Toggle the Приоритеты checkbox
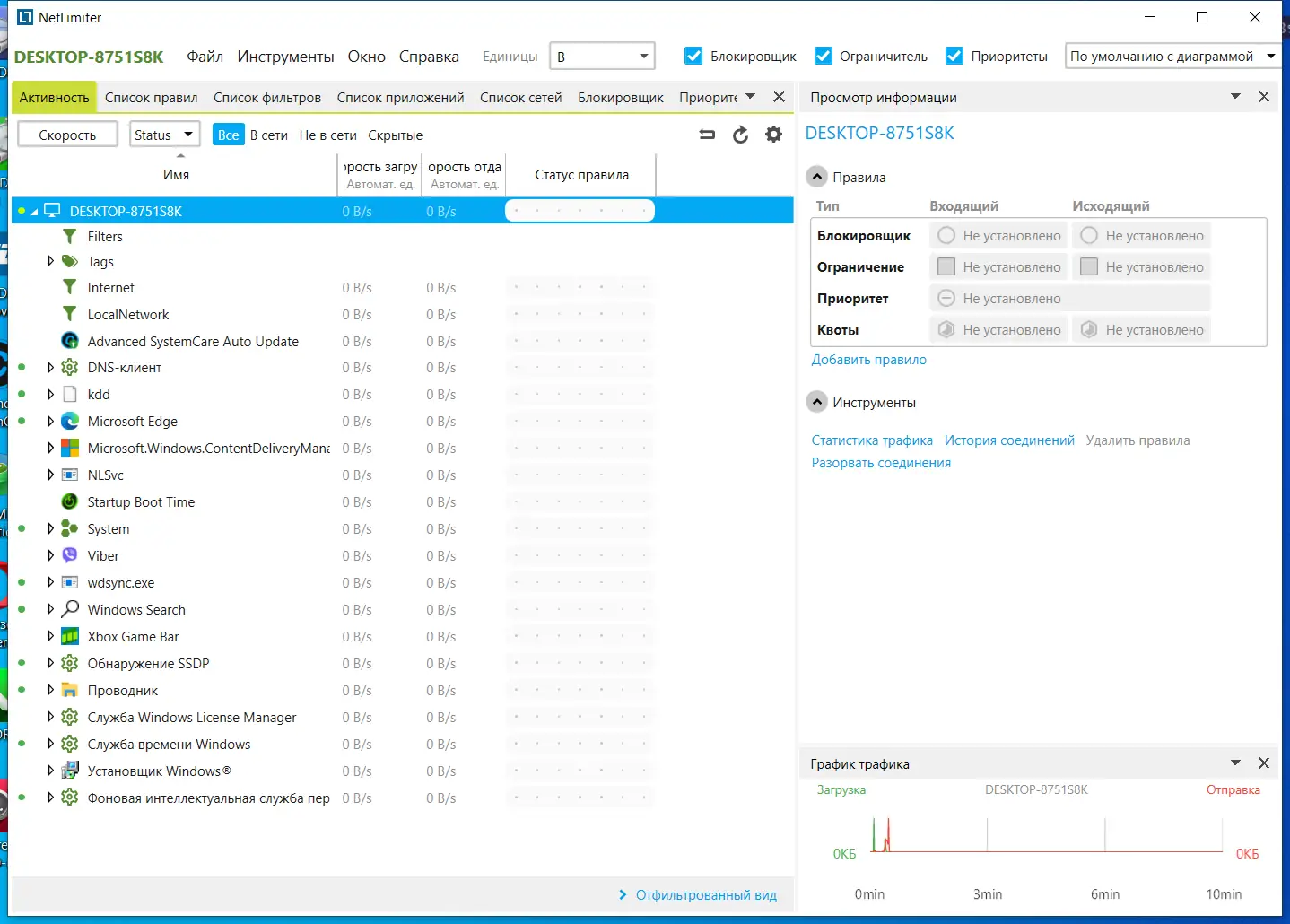 click(954, 56)
